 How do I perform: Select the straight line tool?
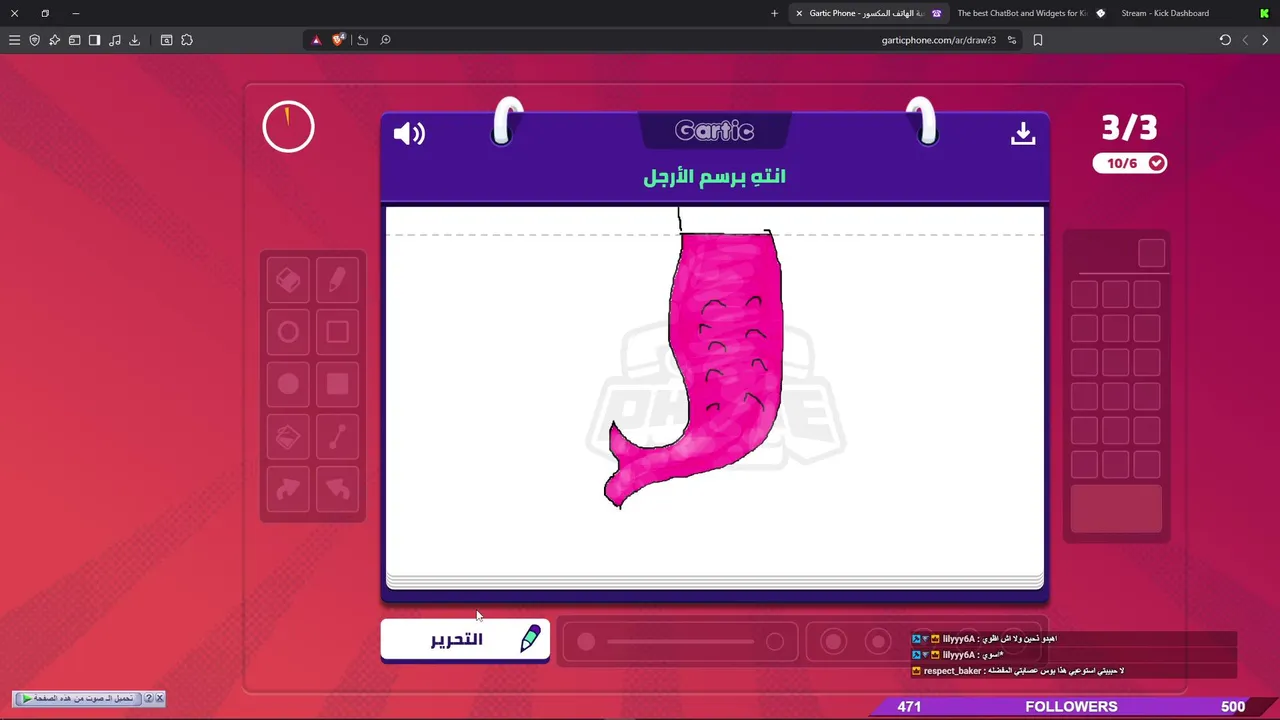[x=338, y=437]
